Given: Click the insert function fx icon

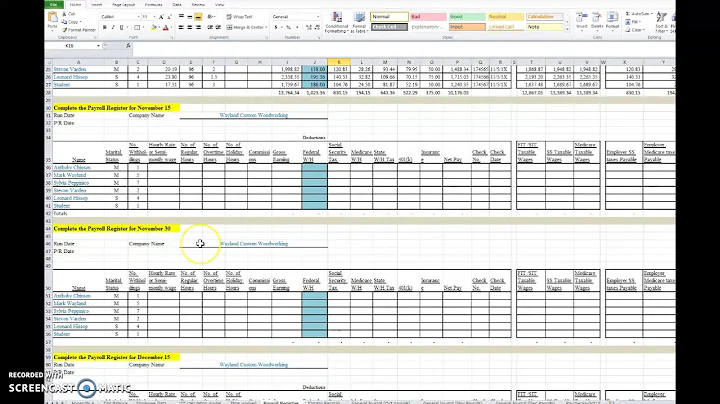Looking at the screenshot, I should tap(128, 45).
